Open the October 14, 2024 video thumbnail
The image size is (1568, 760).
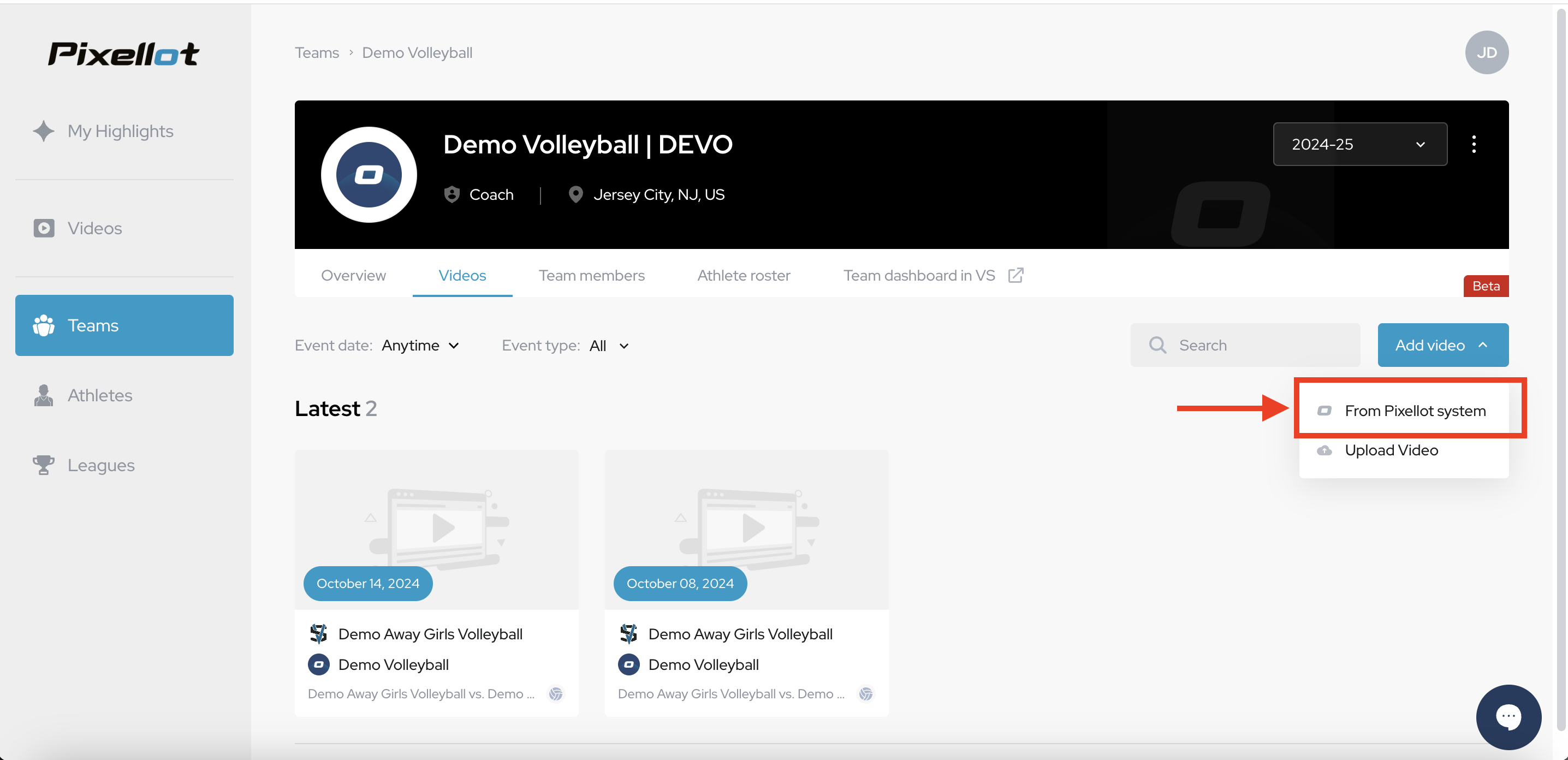(436, 530)
